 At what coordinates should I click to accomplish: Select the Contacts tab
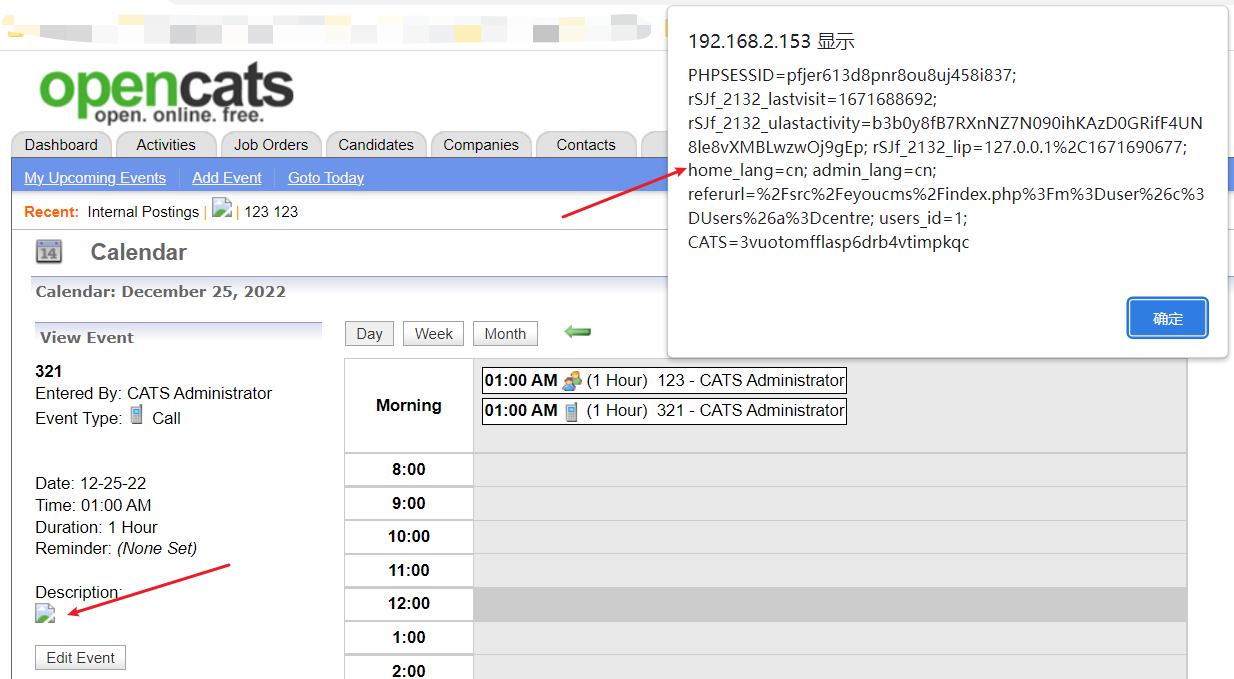tap(586, 145)
